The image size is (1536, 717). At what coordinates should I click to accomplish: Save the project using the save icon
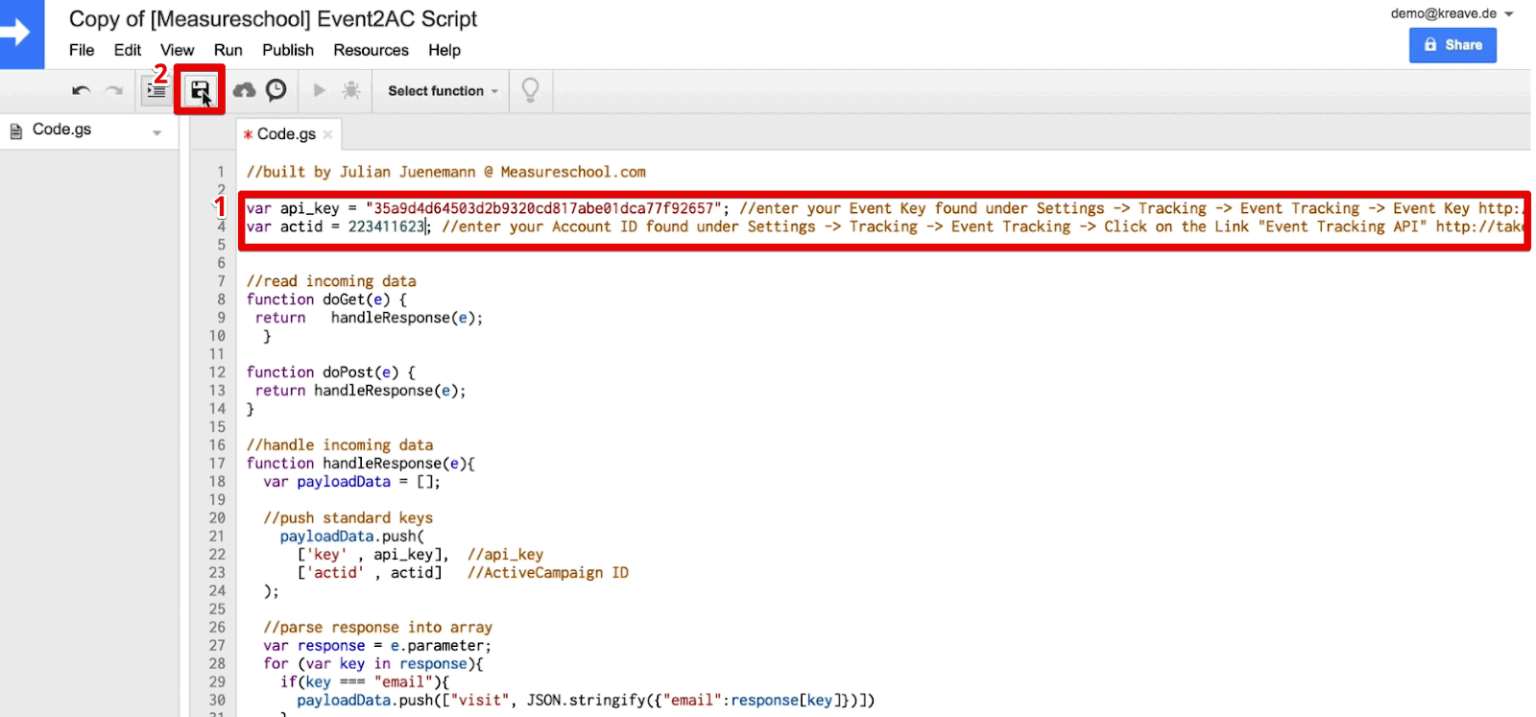click(x=199, y=90)
